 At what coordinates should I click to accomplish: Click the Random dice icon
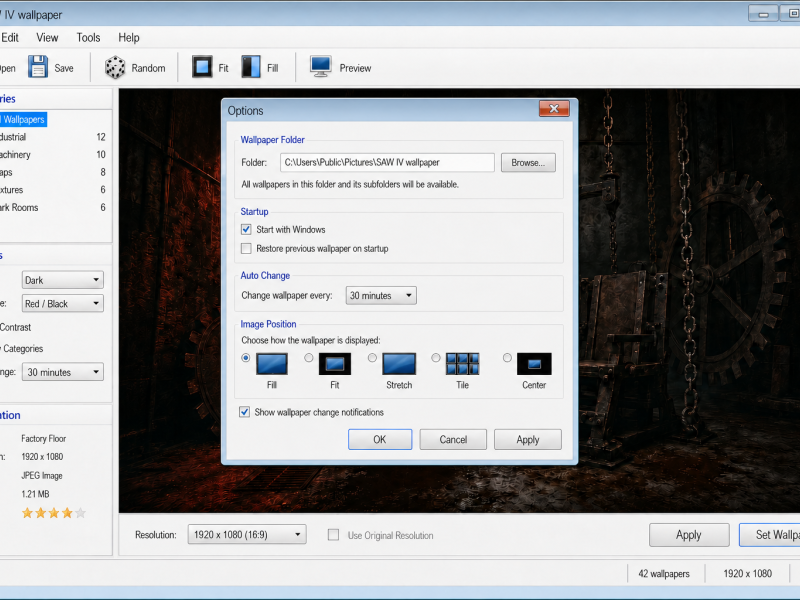coord(115,67)
